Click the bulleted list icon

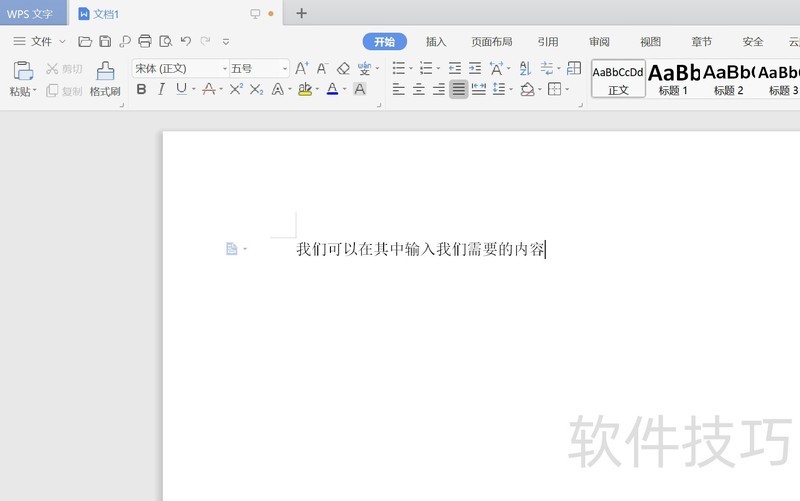tap(399, 68)
